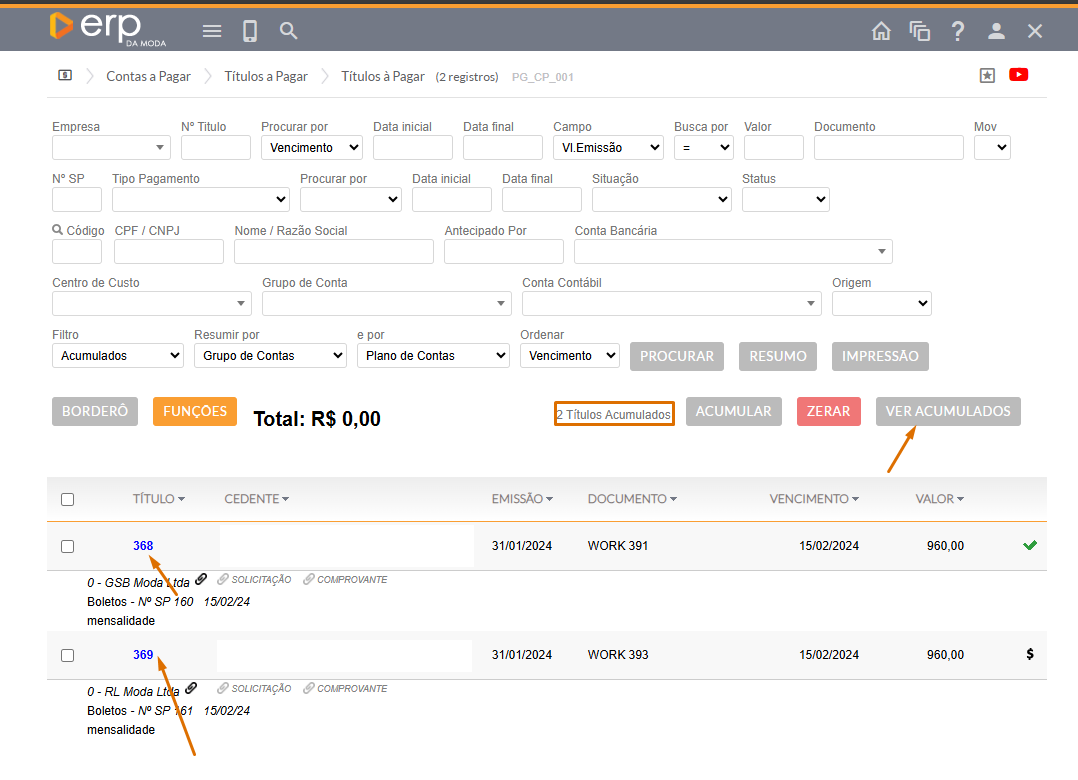Screen dimensions: 1078x780
Task: Add page to favorites with star icon
Action: (987, 75)
